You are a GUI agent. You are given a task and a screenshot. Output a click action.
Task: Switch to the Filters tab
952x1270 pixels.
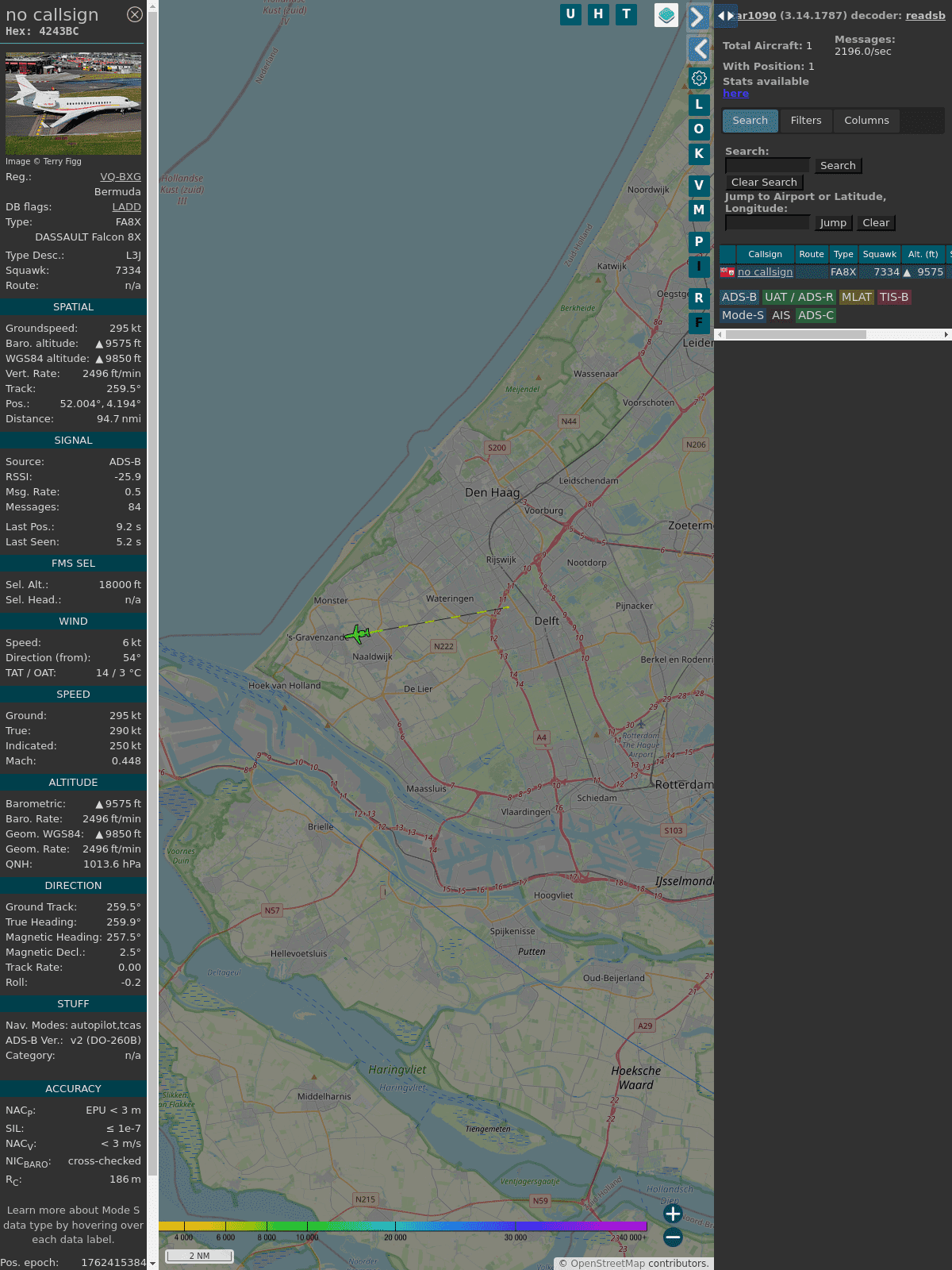point(806,121)
